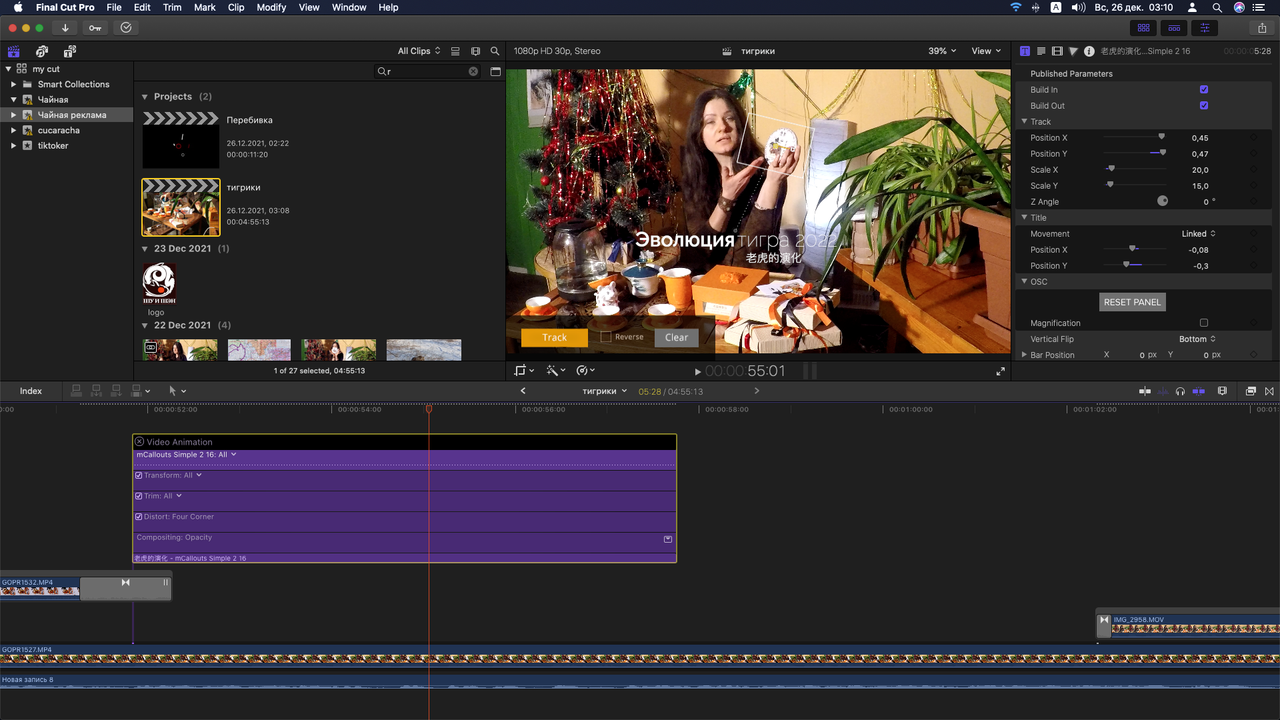Close the Video Animation editor
Screen dimensions: 1280x720
coord(139,441)
